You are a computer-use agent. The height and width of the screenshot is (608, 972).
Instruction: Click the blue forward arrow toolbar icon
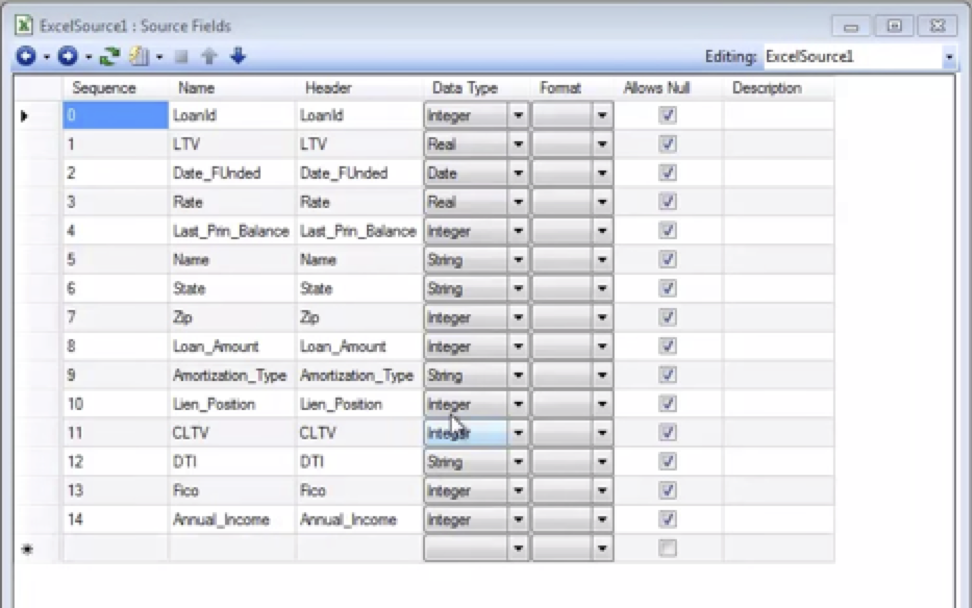[67, 58]
